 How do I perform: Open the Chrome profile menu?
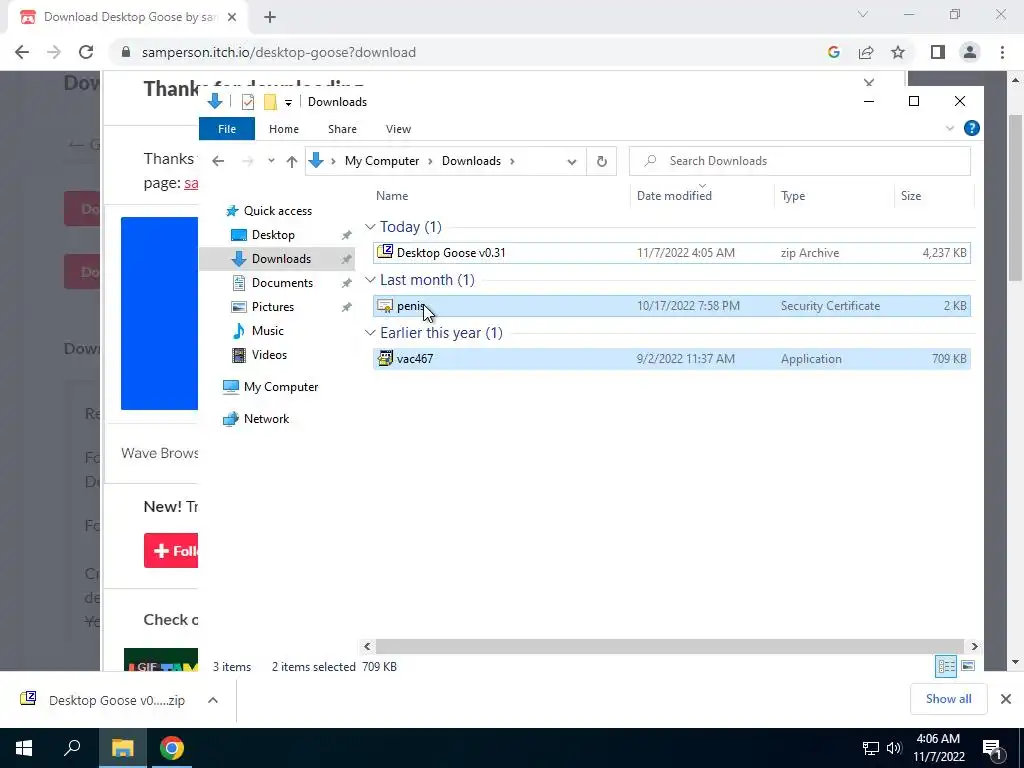coord(970,52)
